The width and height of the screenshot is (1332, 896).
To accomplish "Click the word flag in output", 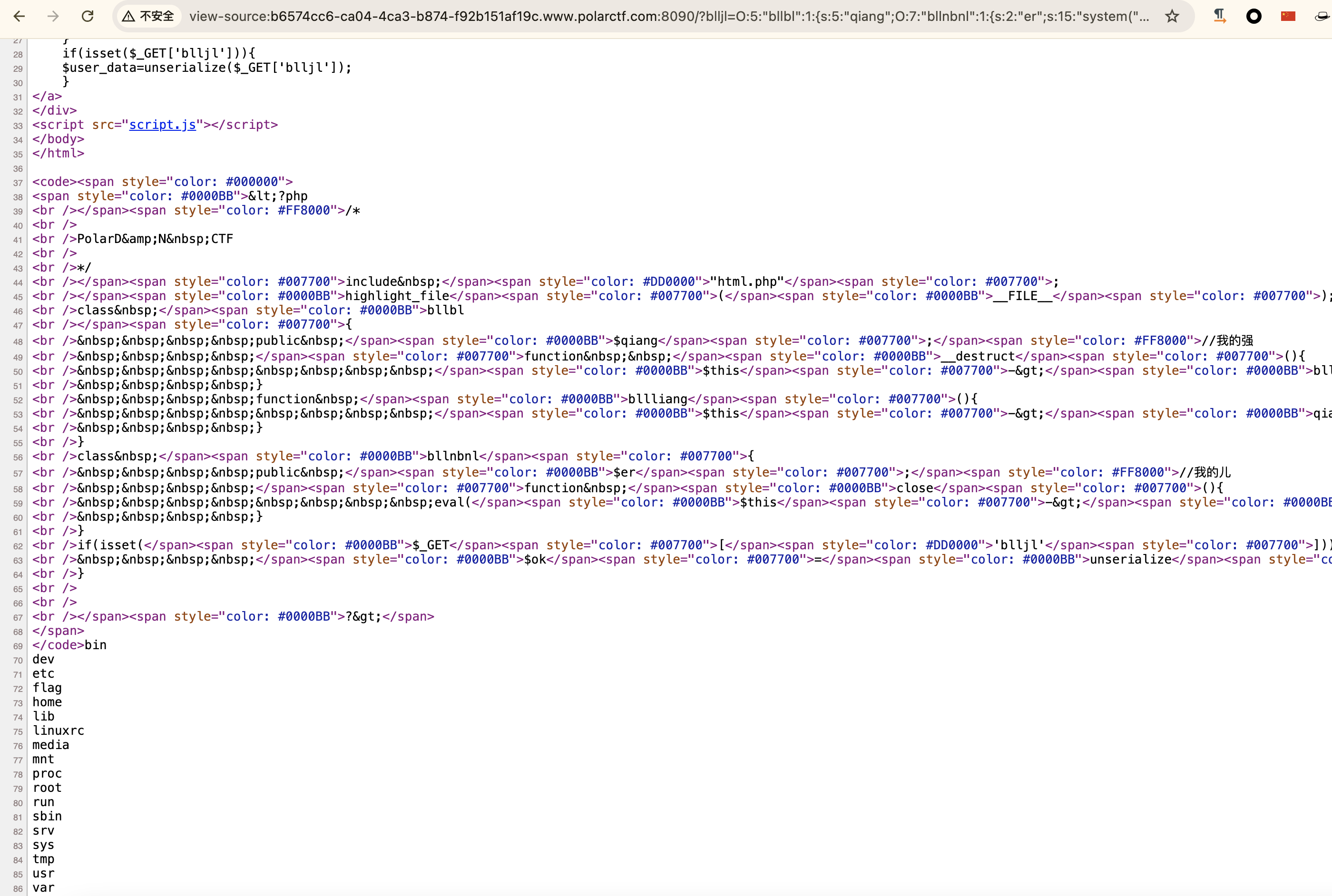I will [x=47, y=688].
